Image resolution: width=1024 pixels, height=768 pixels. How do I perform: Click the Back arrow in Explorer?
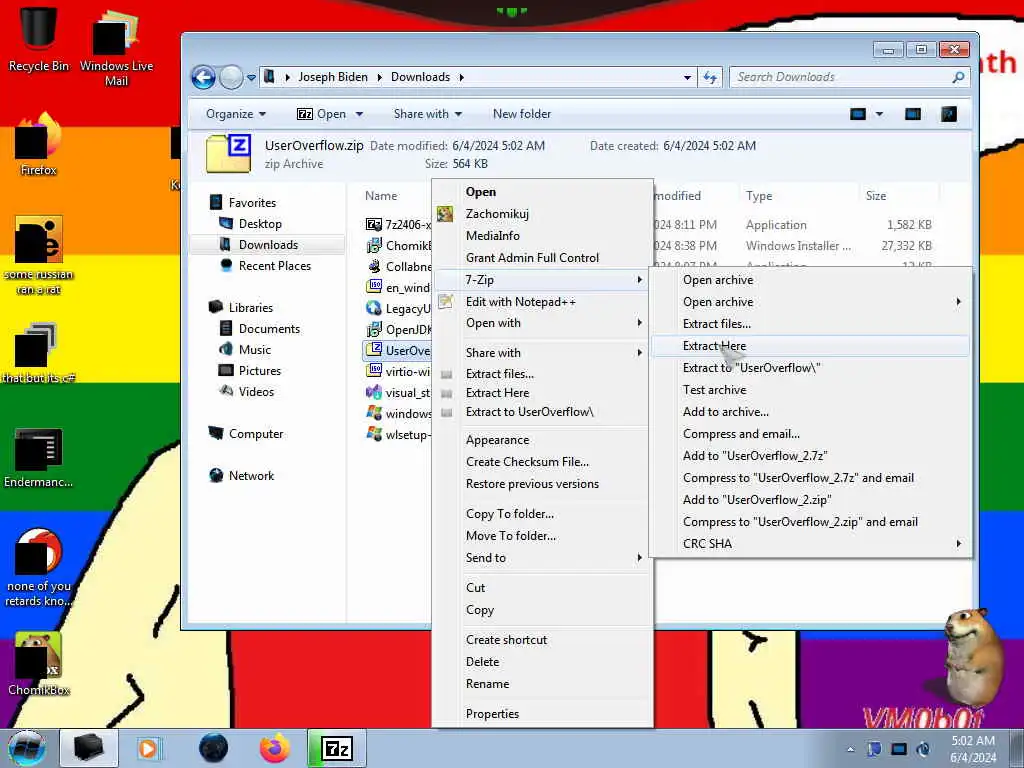click(x=204, y=78)
